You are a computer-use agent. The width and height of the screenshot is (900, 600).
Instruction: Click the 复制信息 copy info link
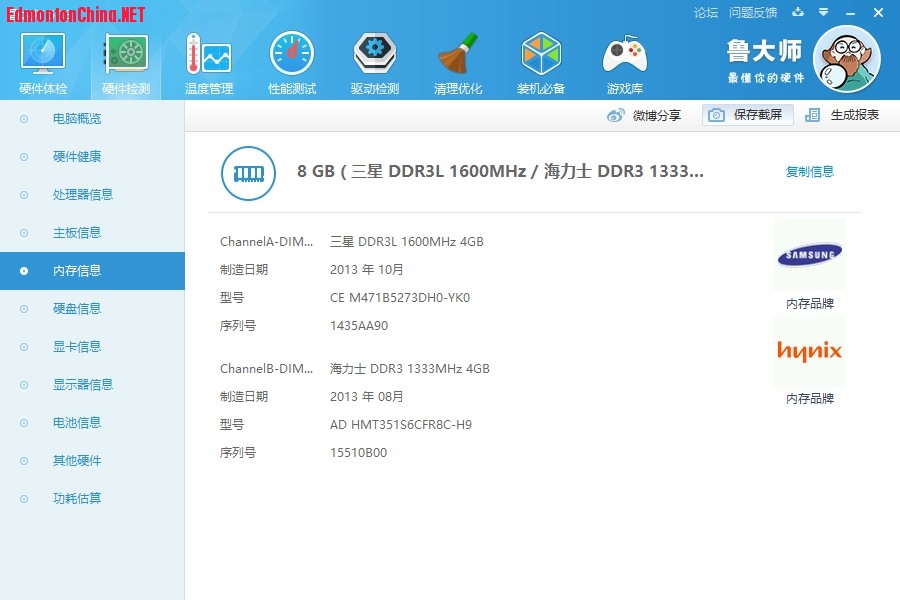[x=809, y=172]
